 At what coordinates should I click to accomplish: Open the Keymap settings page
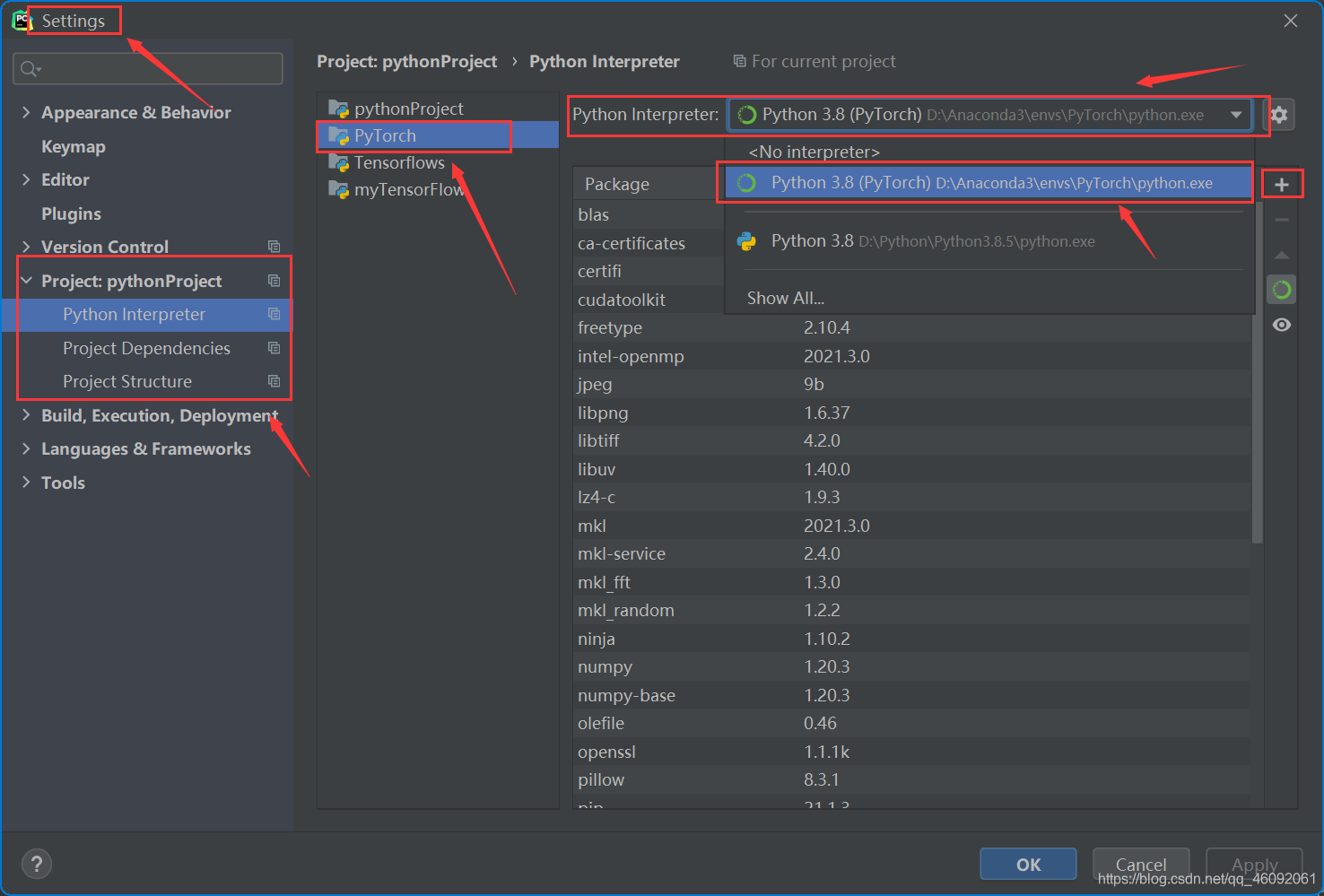74,146
